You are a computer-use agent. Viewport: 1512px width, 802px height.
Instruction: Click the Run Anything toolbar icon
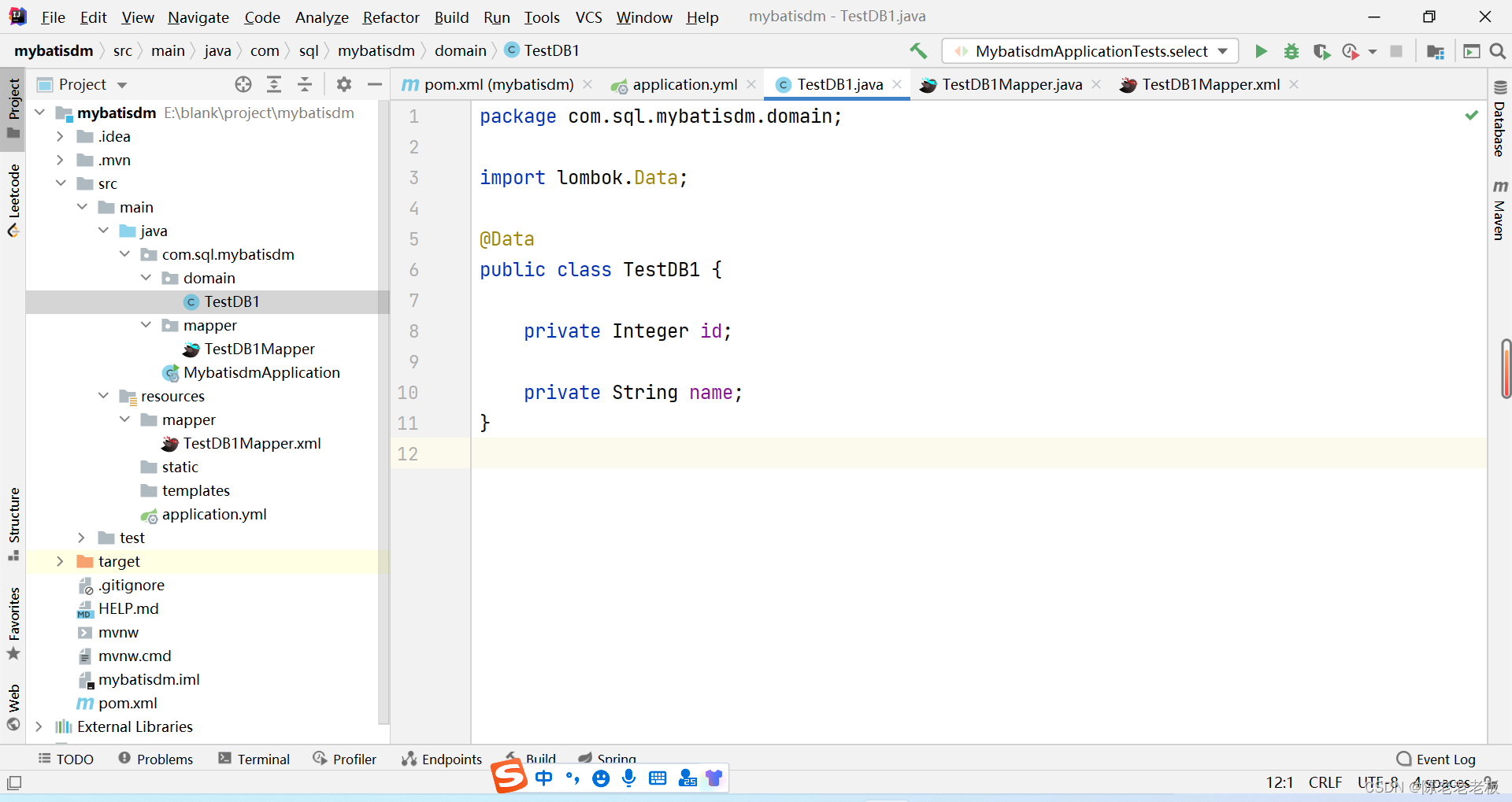click(1471, 51)
